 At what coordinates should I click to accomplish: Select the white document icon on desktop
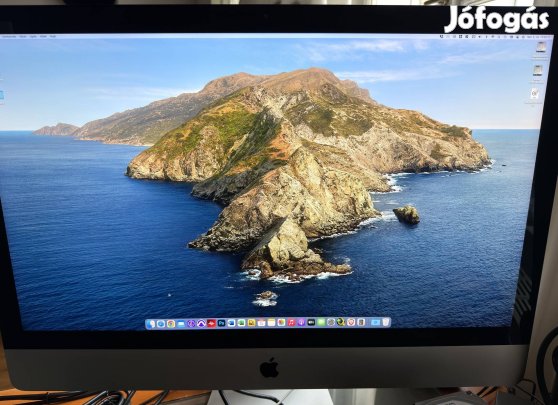[535, 94]
